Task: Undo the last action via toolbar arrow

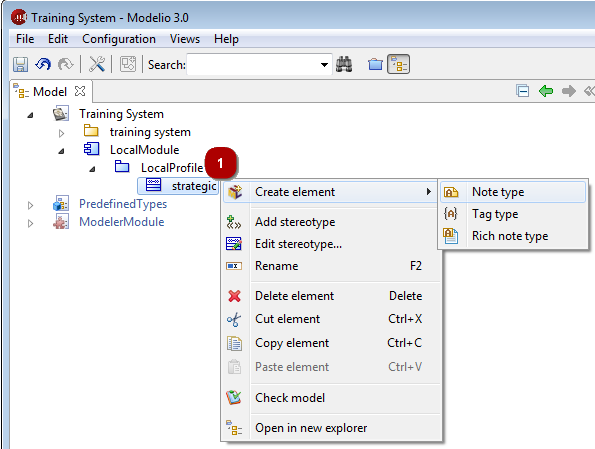Action: [x=43, y=64]
